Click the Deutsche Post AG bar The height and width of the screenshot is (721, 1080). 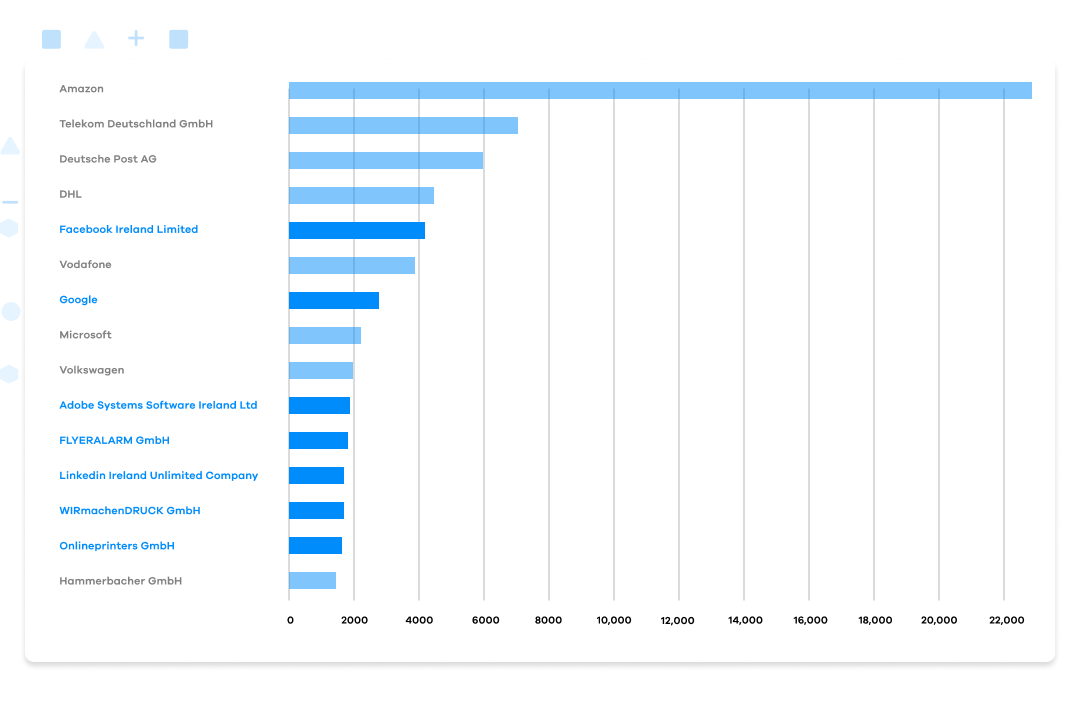pos(386,160)
